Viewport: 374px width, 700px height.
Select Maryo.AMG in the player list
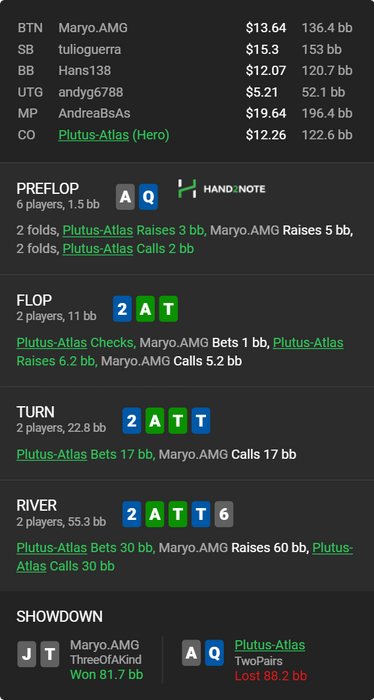click(x=93, y=28)
